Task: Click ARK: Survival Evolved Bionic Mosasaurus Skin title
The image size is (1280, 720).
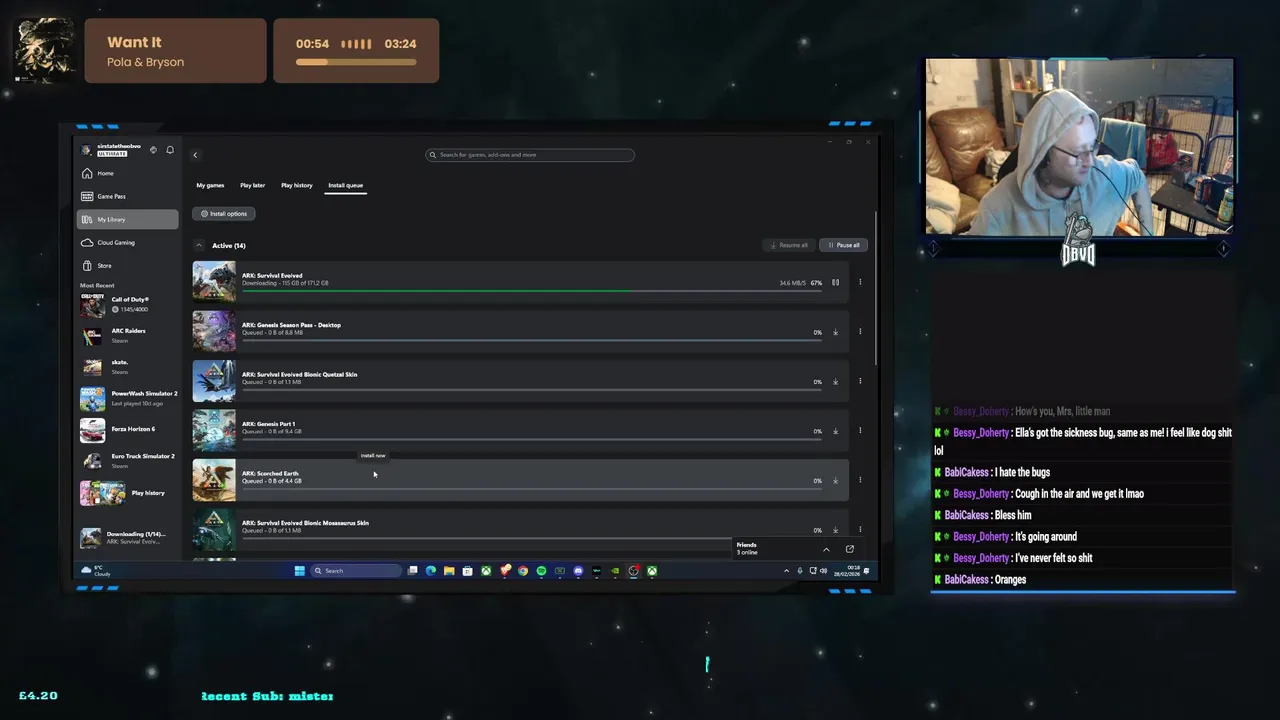Action: 305,523
